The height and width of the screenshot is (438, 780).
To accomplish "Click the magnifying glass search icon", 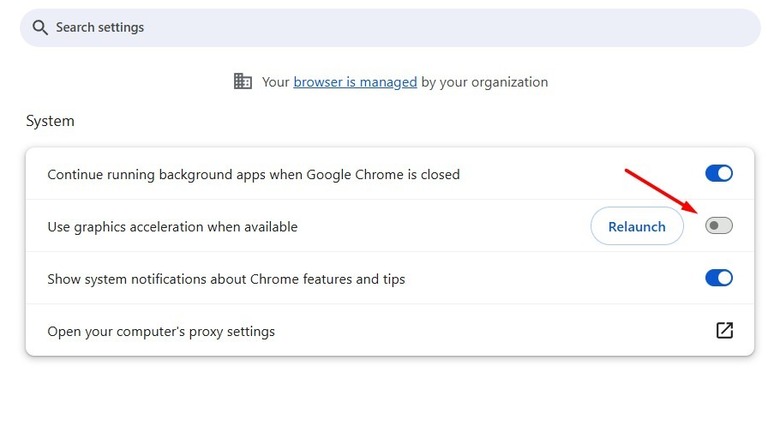I will (x=40, y=28).
